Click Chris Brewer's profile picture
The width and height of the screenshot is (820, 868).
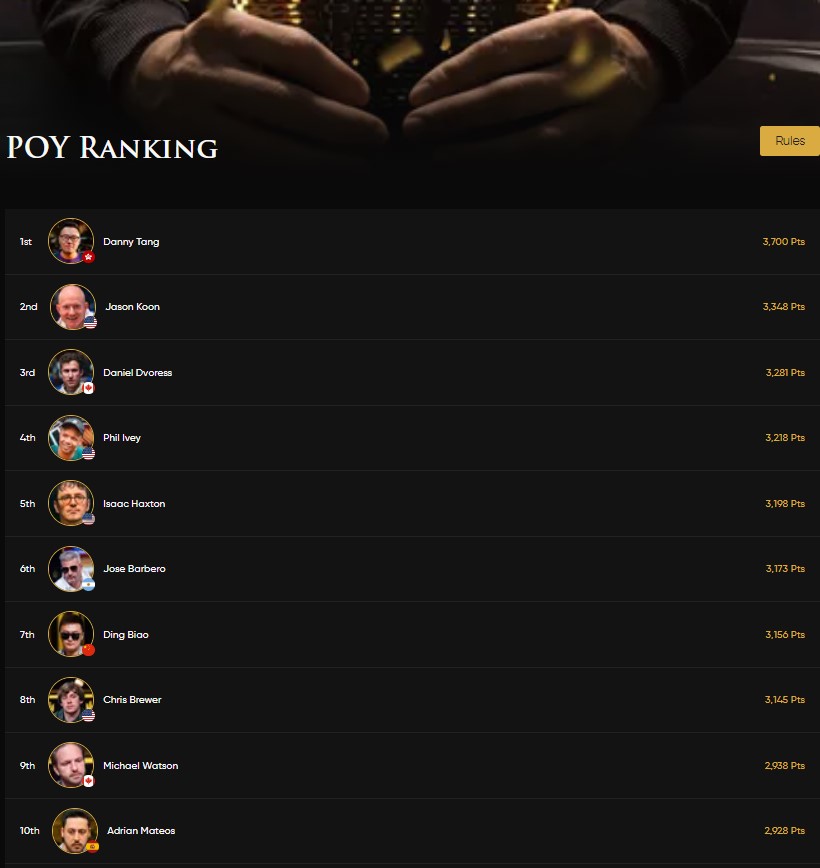click(71, 700)
